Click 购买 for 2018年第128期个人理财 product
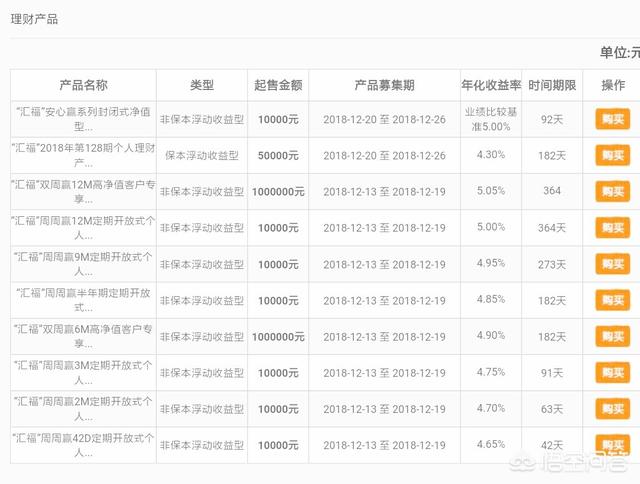The height and width of the screenshot is (484, 640). (x=613, y=155)
